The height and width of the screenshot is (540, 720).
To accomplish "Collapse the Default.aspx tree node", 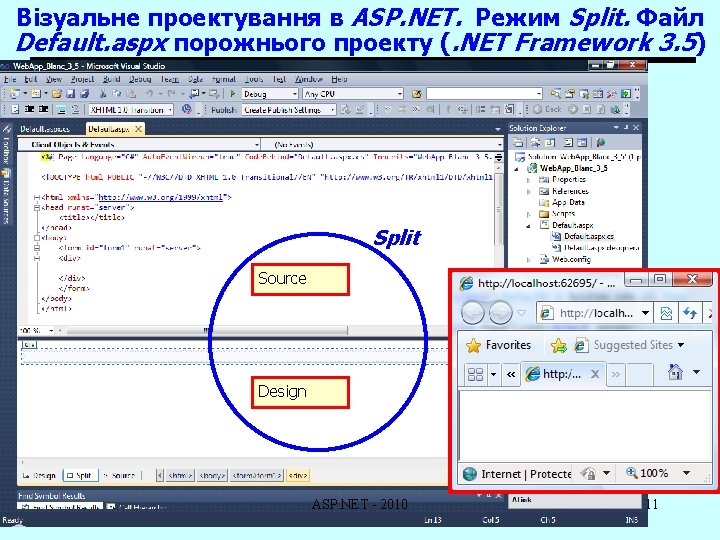I will (x=528, y=225).
